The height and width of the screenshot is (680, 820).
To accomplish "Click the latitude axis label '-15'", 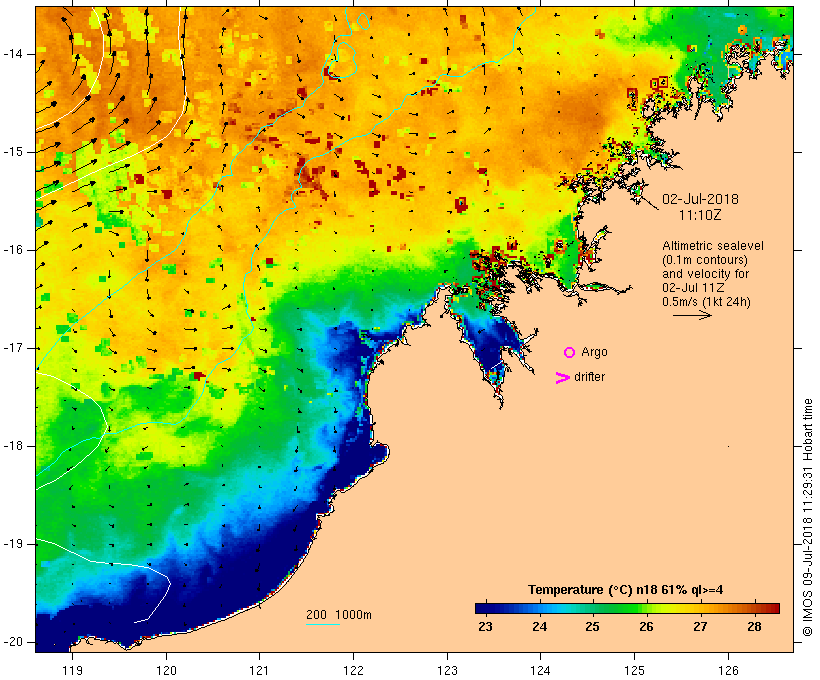I will click(x=12, y=152).
